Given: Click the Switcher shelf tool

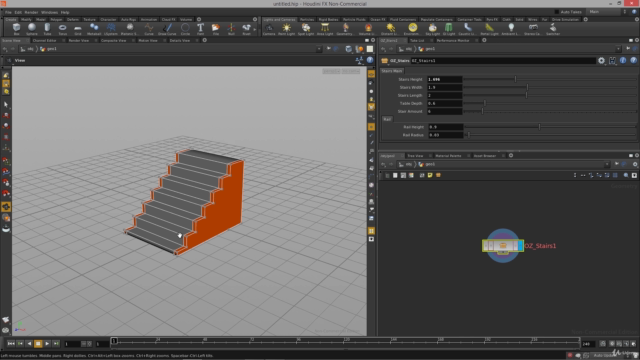Looking at the screenshot, I should pyautogui.click(x=553, y=29).
